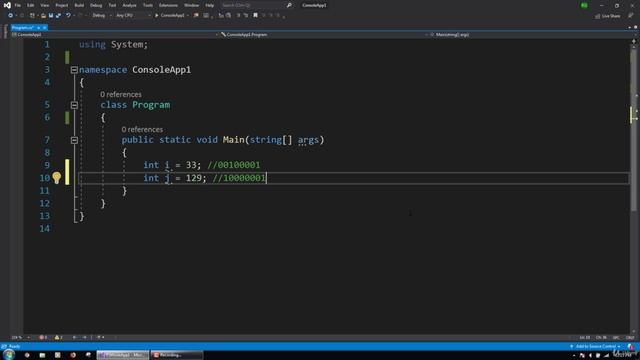Click the Visual Studio logo icon
The image size is (640, 360).
[7, 5]
